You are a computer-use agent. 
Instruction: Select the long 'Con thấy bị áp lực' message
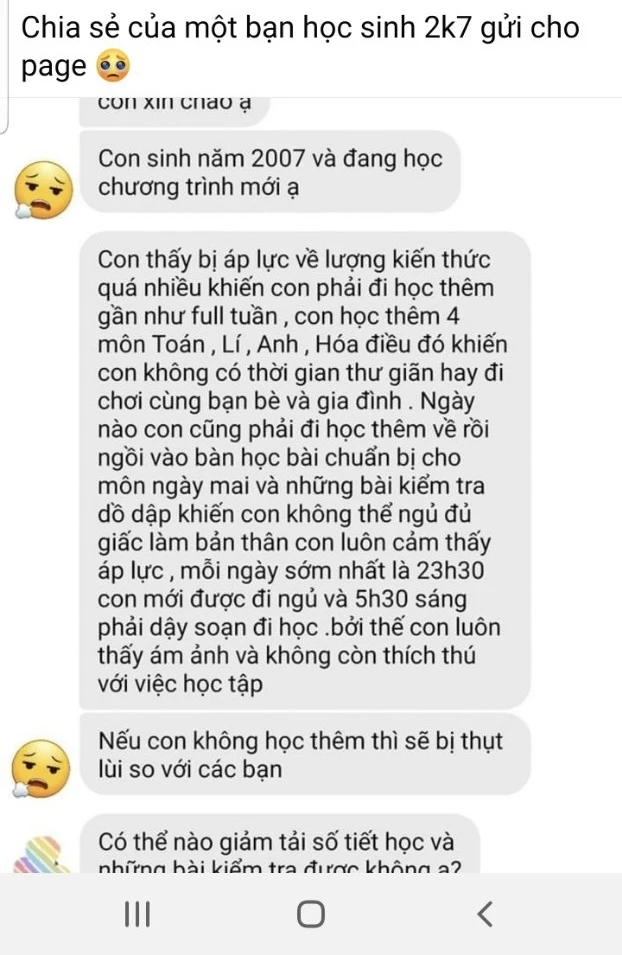pyautogui.click(x=305, y=470)
